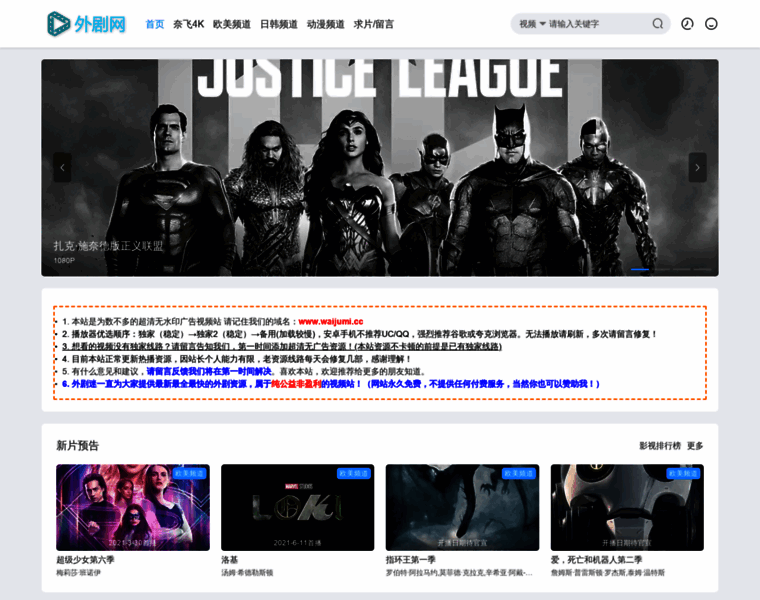Open the 洛基 Loki poster thumbnail

298,507
